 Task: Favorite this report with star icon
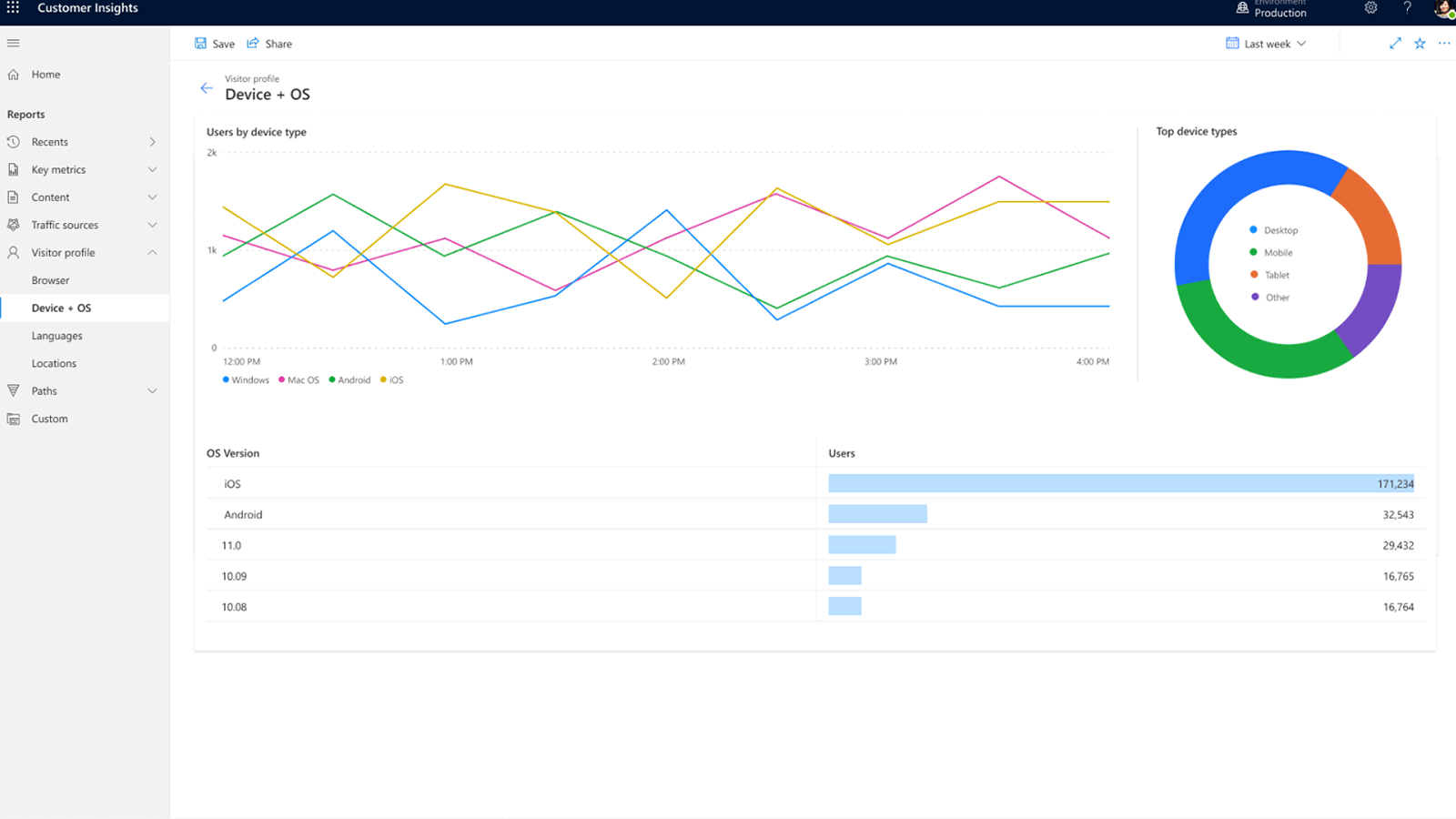(x=1420, y=43)
